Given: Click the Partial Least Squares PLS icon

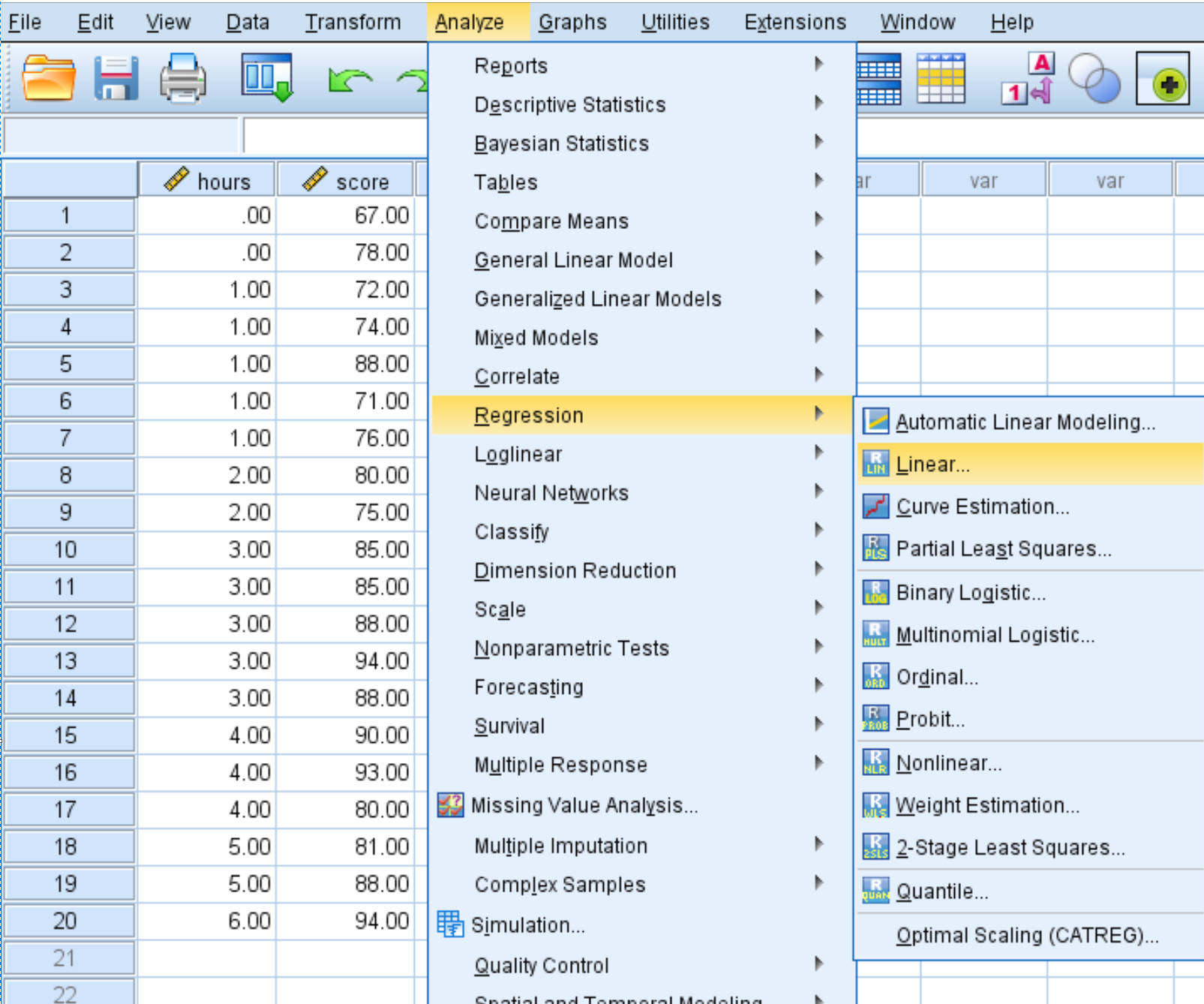Looking at the screenshot, I should point(875,549).
